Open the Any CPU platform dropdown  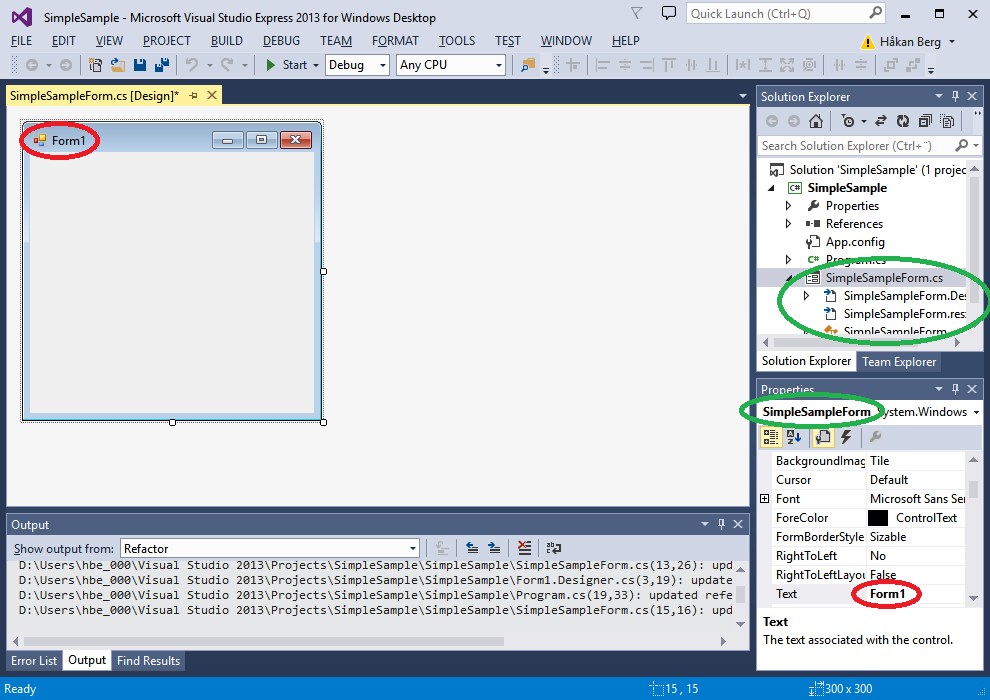(x=498, y=65)
